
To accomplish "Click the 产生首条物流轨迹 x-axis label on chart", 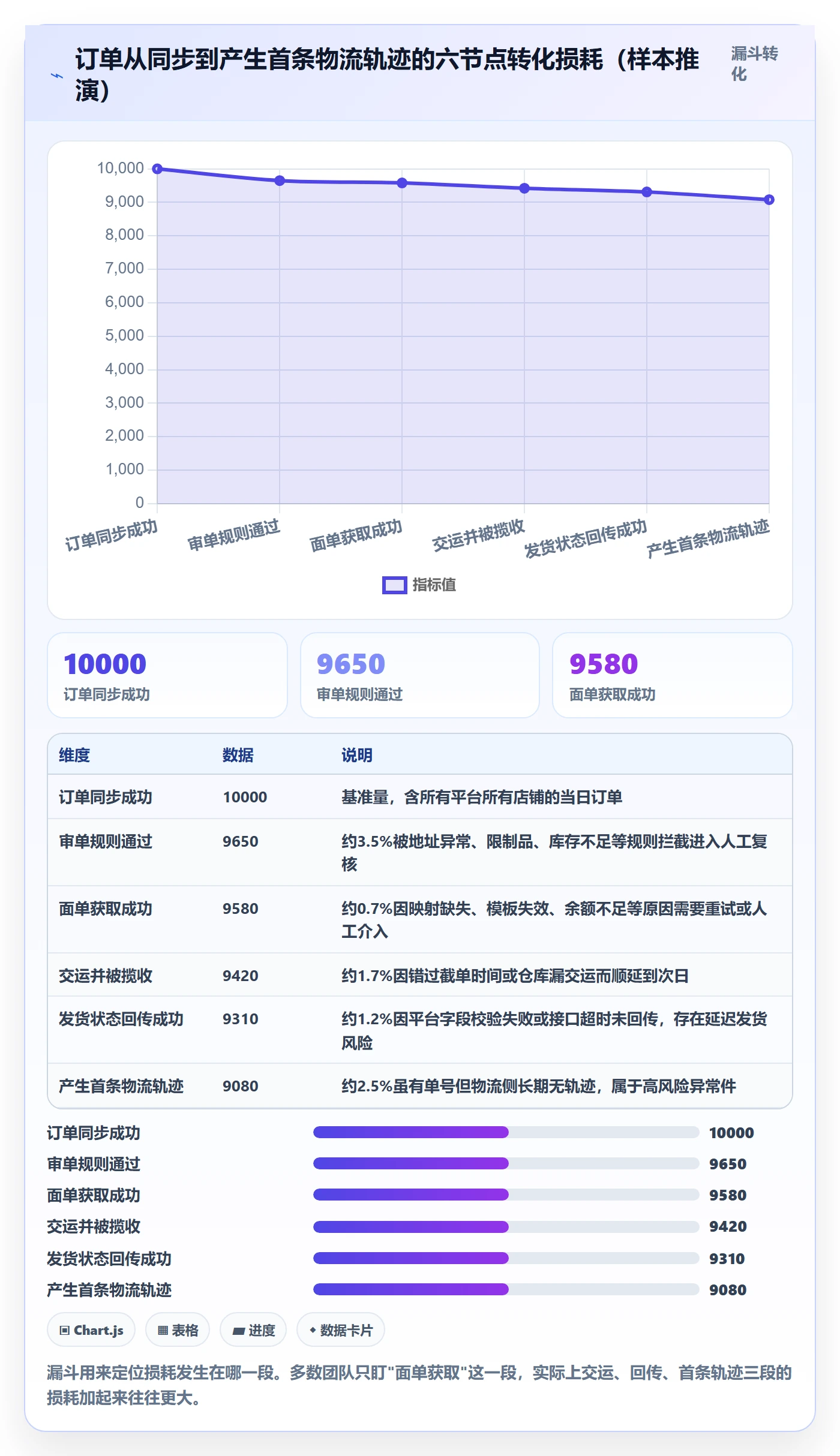I will point(708,539).
